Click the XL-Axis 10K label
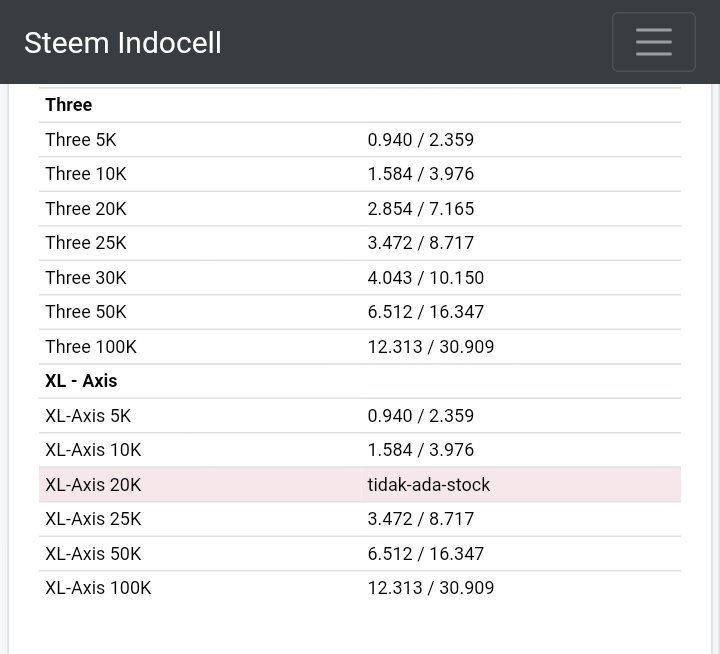This screenshot has width=720, height=654. 93,450
